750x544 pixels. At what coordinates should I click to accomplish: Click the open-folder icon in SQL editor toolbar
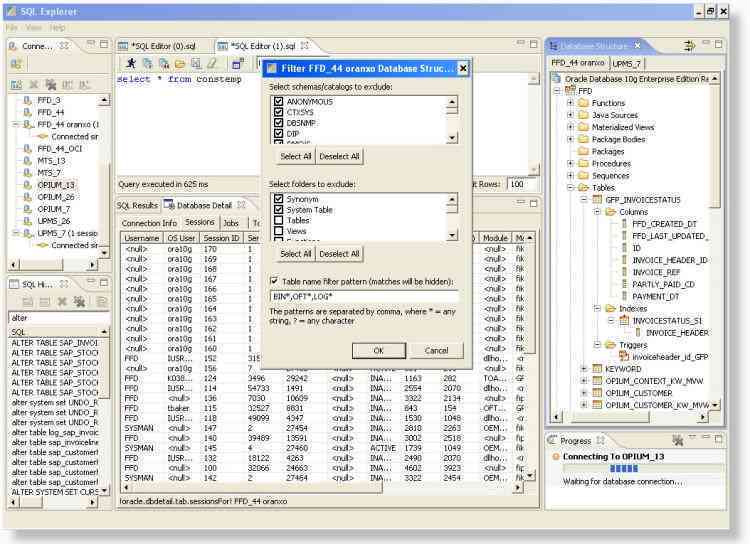(x=180, y=64)
